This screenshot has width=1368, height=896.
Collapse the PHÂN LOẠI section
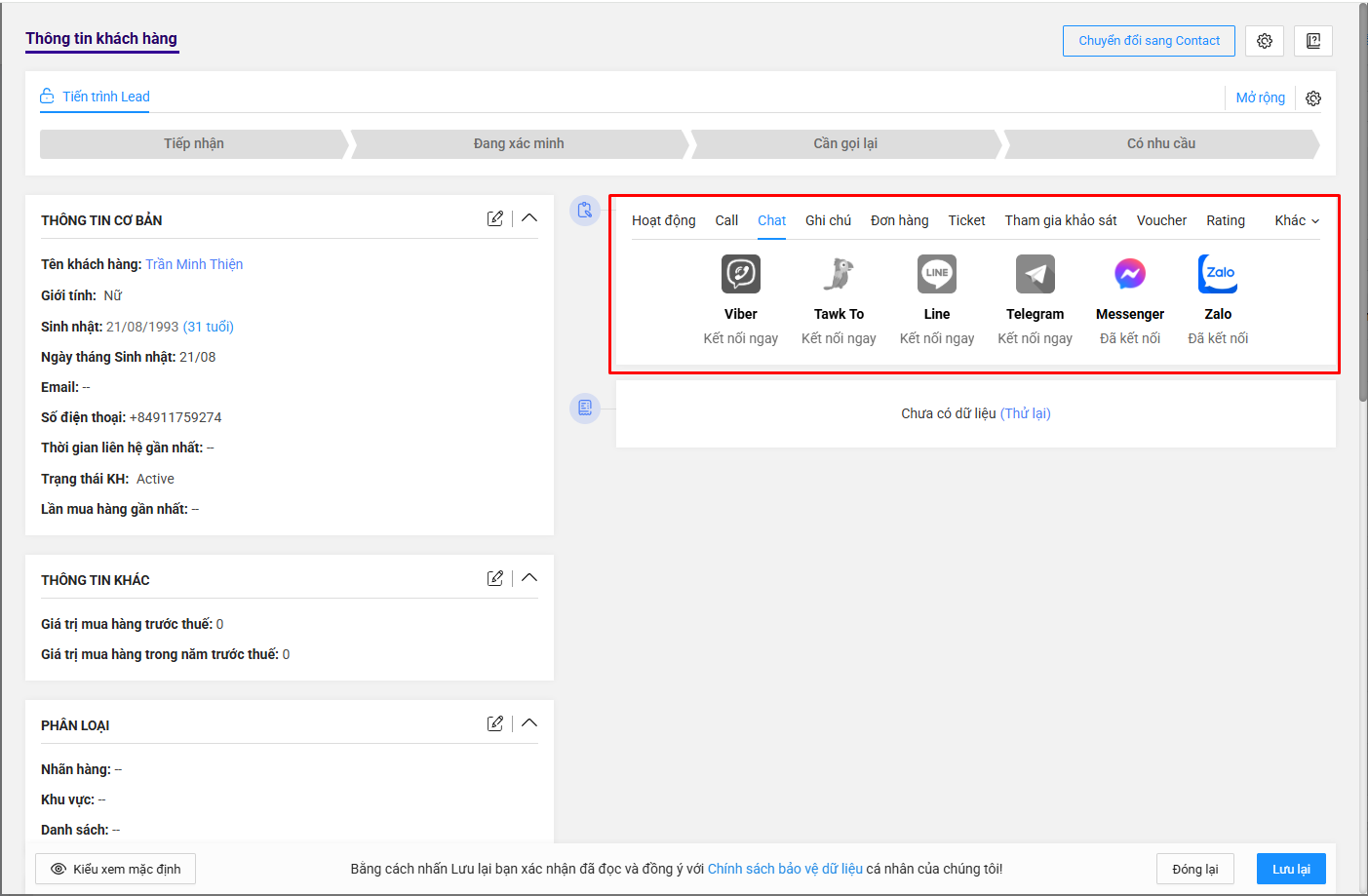tap(529, 723)
